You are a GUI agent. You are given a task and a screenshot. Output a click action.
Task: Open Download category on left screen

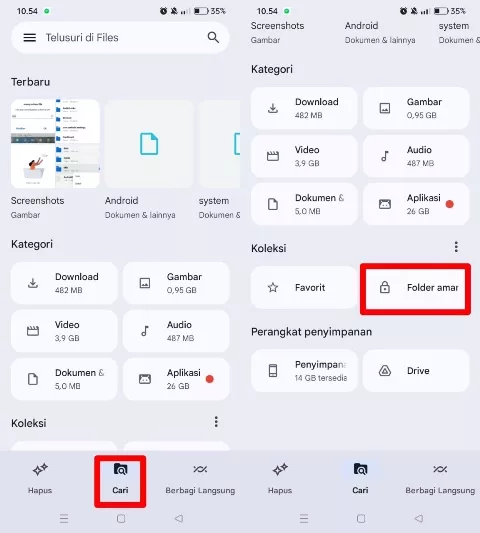(64, 283)
